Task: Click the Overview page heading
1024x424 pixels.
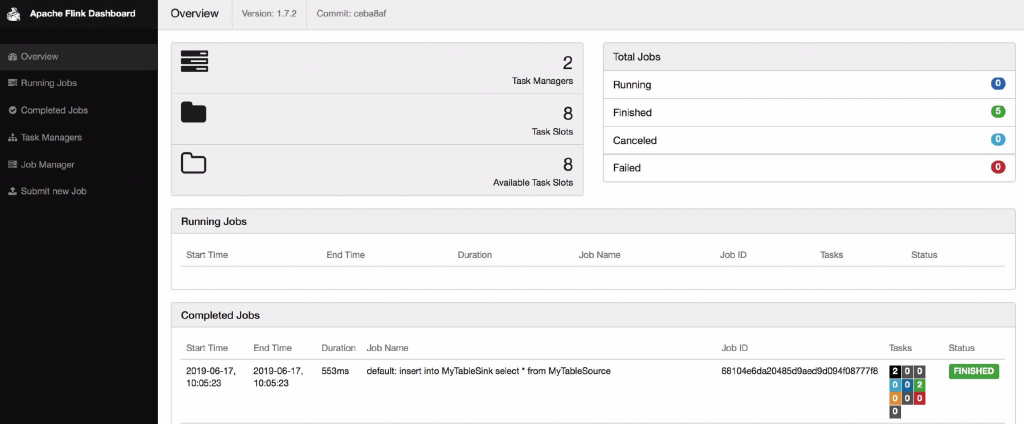Action: [195, 14]
